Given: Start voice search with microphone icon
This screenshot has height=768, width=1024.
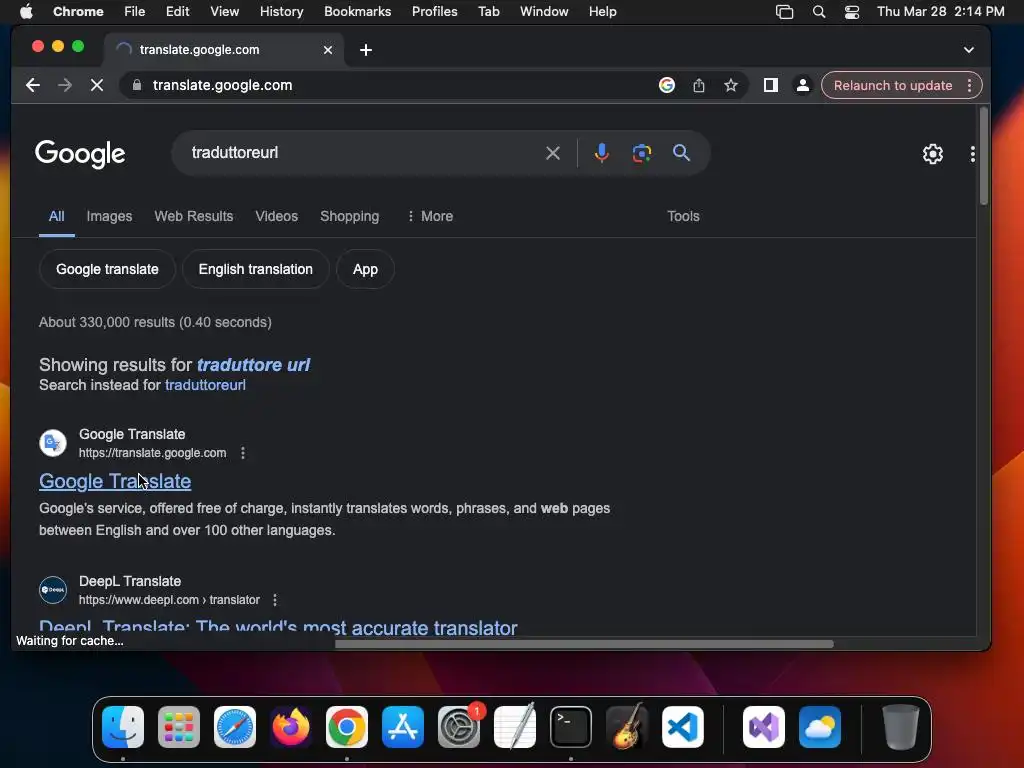Looking at the screenshot, I should tap(601, 153).
